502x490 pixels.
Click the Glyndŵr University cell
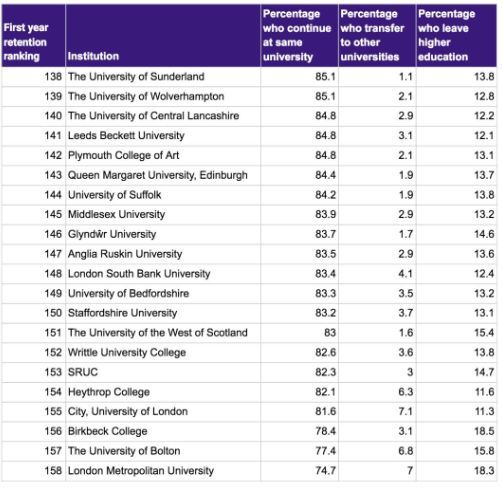pyautogui.click(x=163, y=234)
